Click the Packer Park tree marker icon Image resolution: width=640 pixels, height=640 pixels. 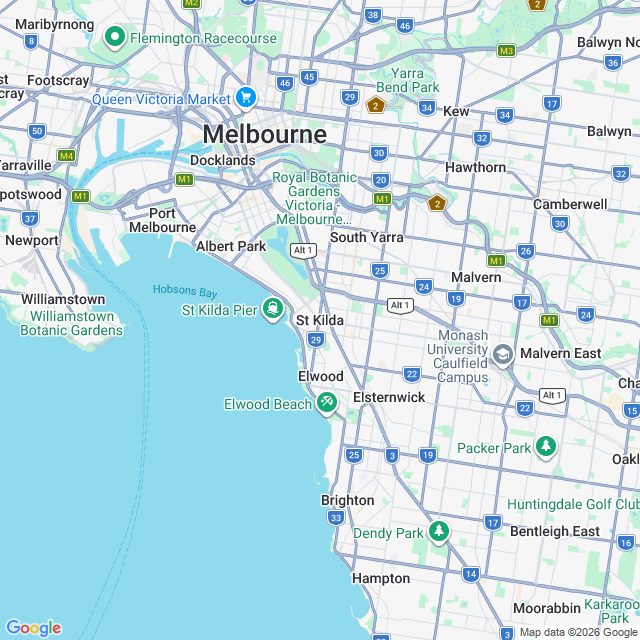[x=546, y=447]
